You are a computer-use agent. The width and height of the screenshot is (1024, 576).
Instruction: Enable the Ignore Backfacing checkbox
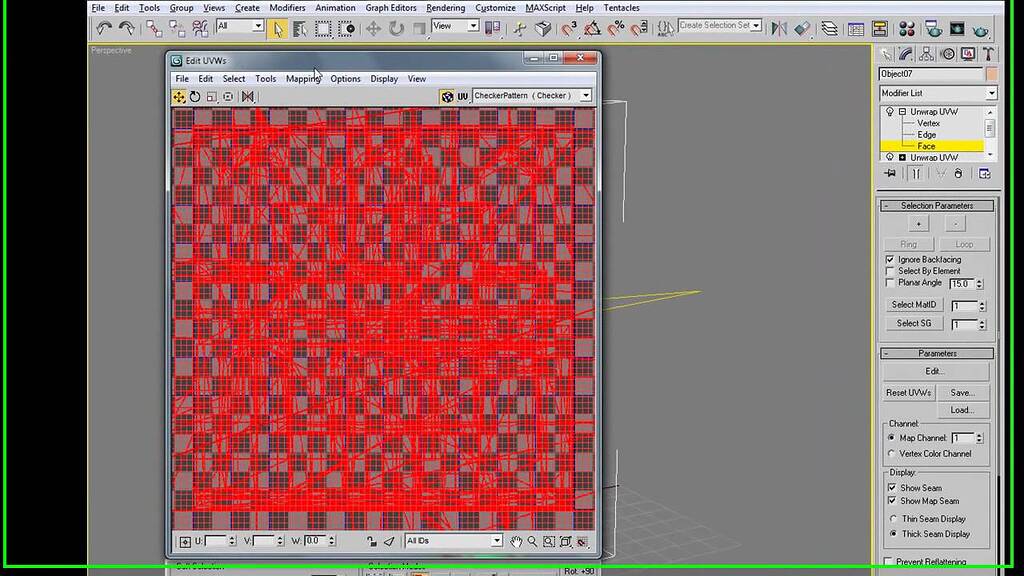tap(890, 259)
